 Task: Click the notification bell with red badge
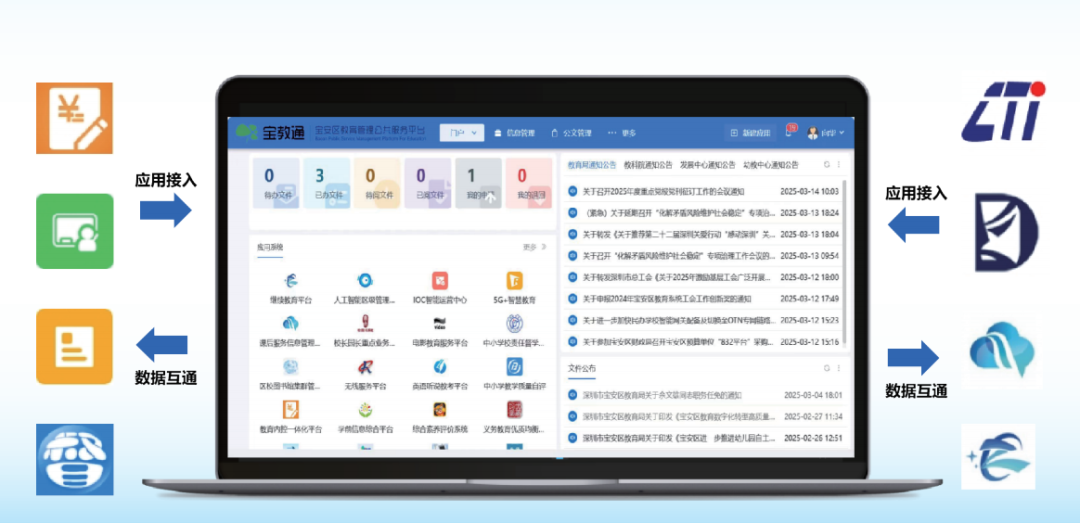click(x=790, y=133)
